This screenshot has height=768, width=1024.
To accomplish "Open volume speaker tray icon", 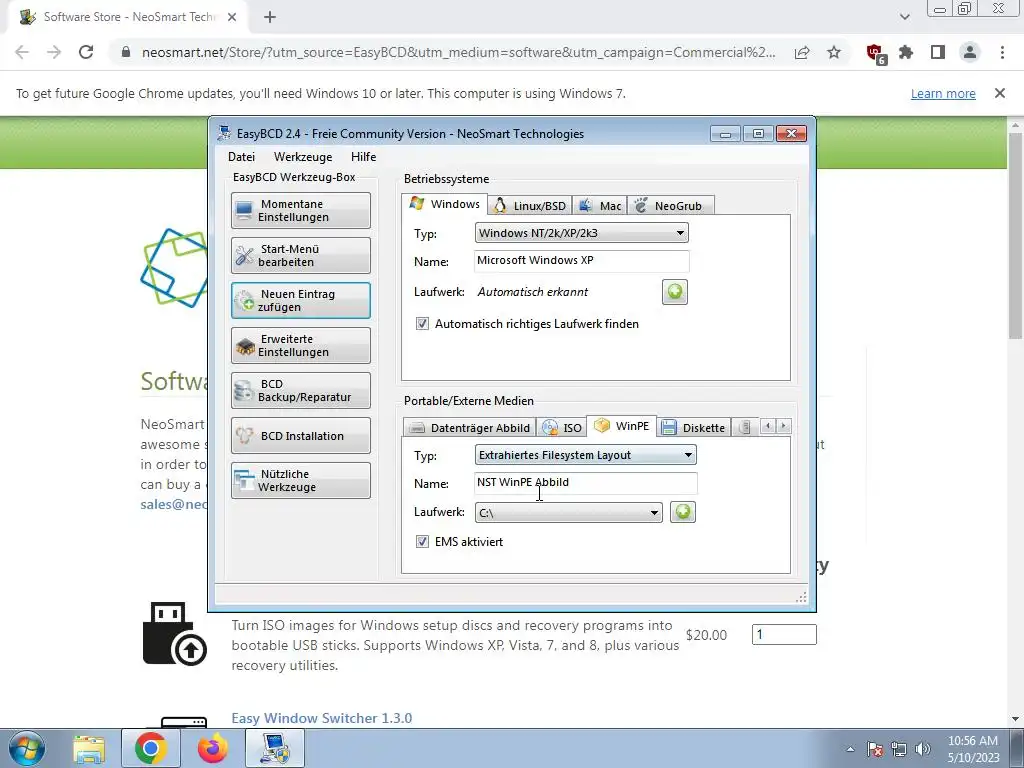I will (923, 749).
